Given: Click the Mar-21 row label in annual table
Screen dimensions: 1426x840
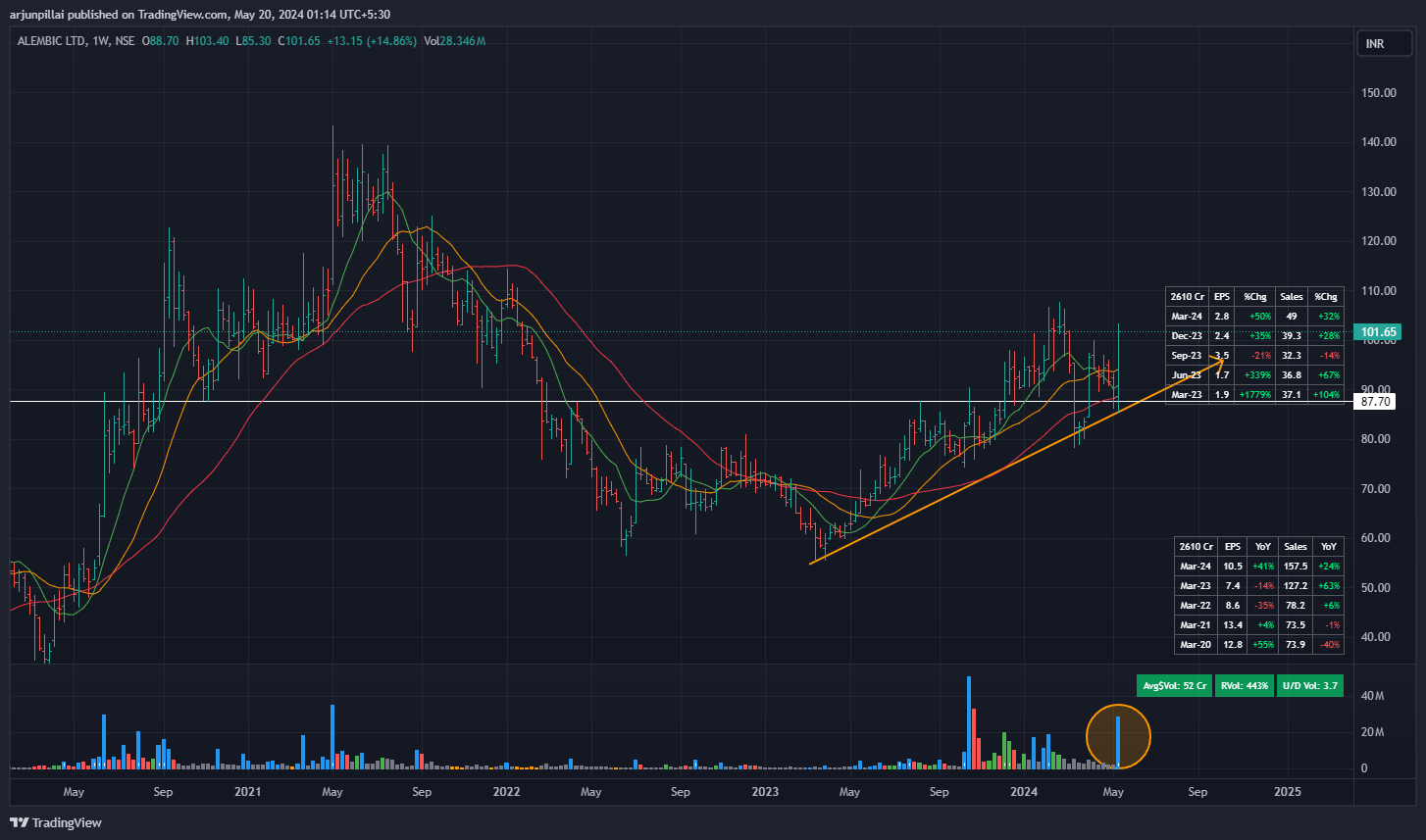Looking at the screenshot, I should point(1196,624).
